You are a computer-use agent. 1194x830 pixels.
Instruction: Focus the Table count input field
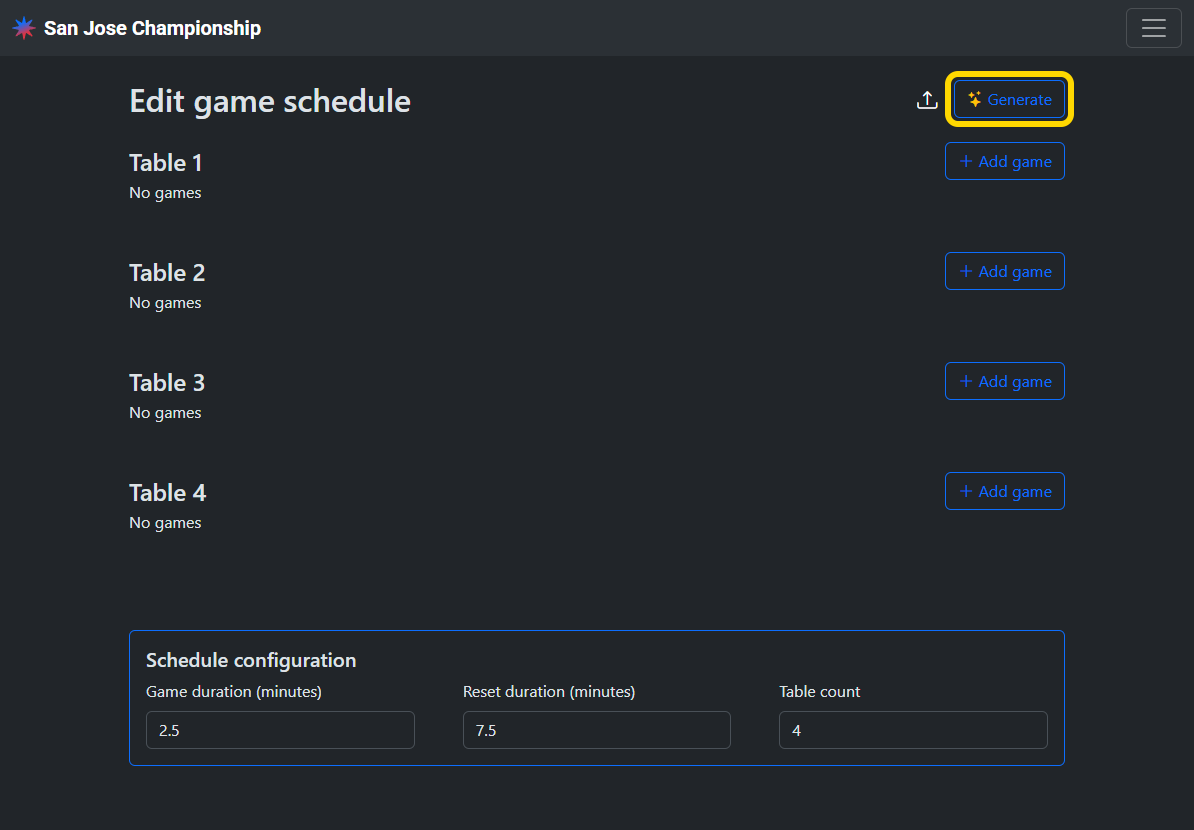point(913,730)
